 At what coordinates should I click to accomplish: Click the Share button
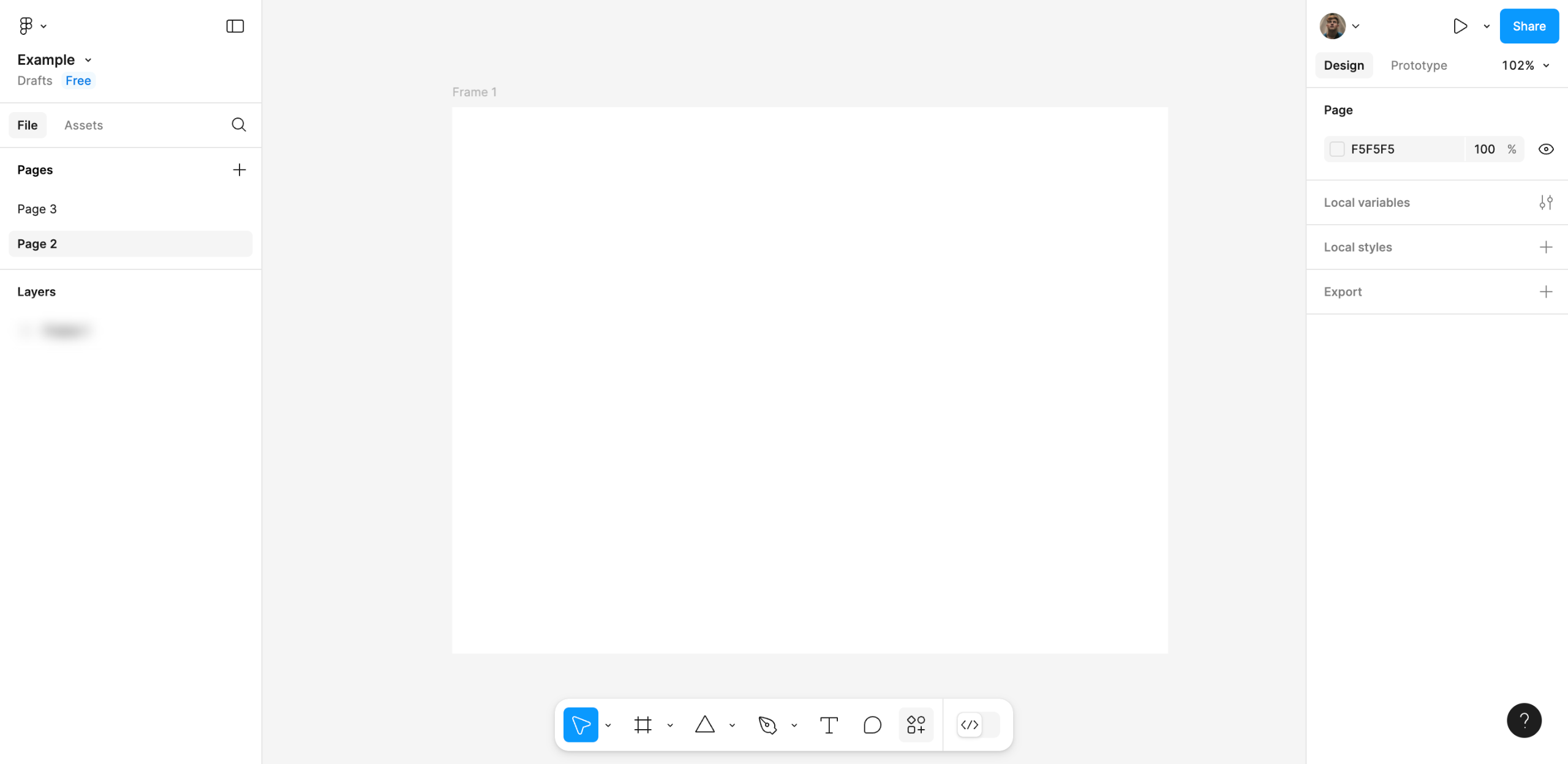coord(1529,26)
